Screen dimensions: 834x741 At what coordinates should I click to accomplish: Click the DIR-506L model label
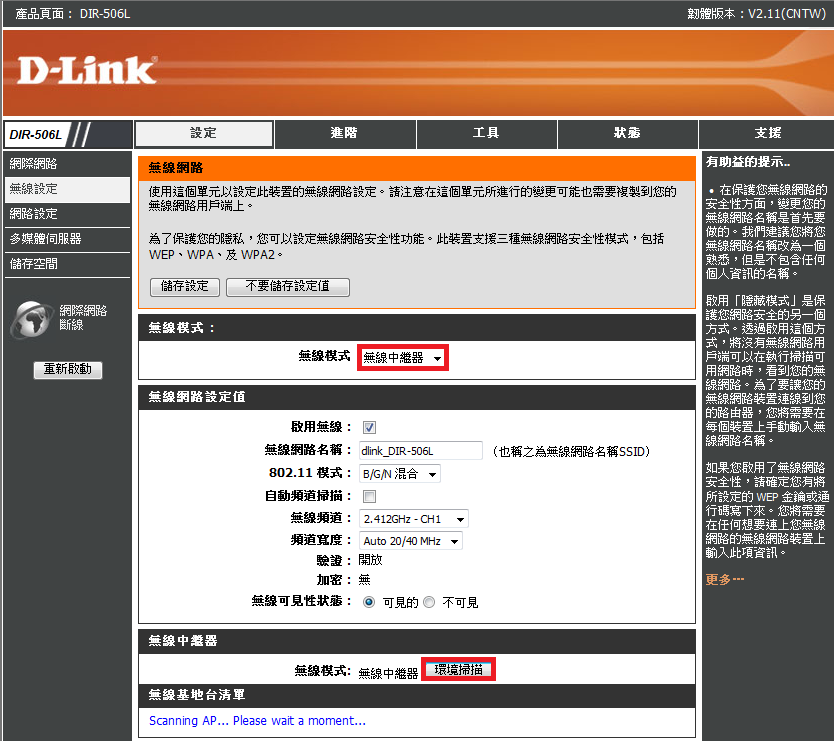tap(36, 135)
